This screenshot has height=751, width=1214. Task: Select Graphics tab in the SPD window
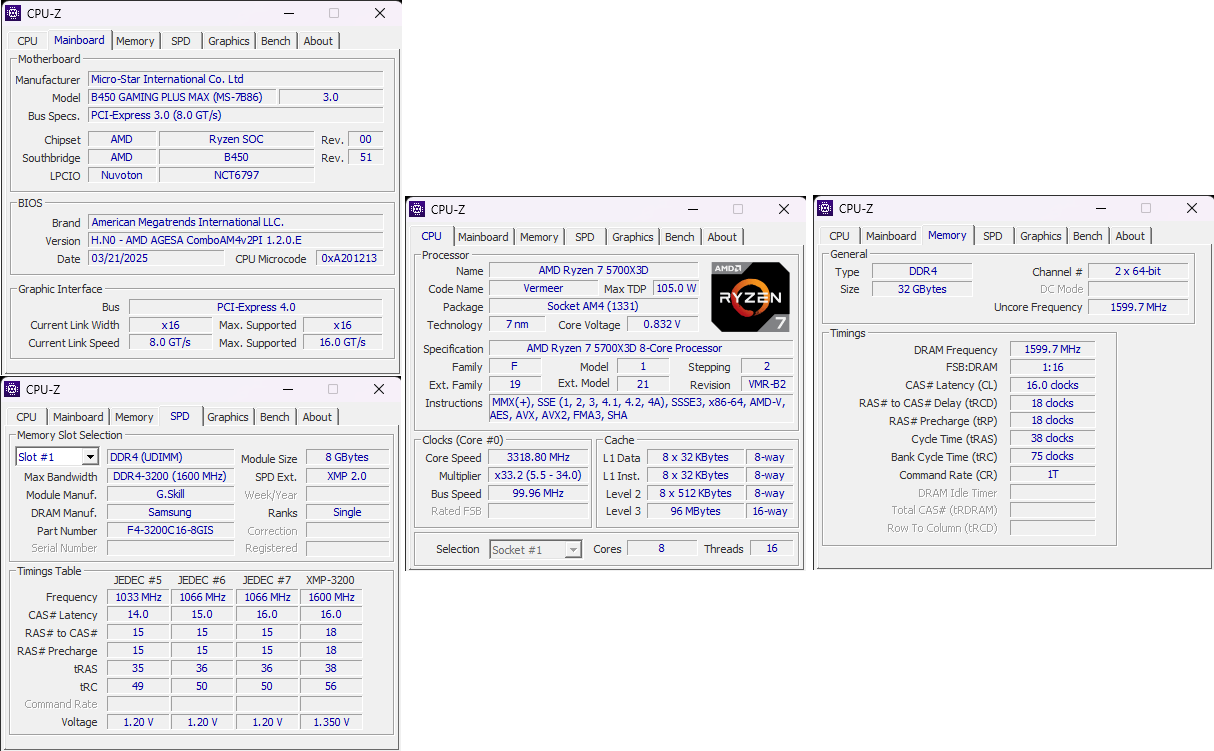(x=228, y=417)
